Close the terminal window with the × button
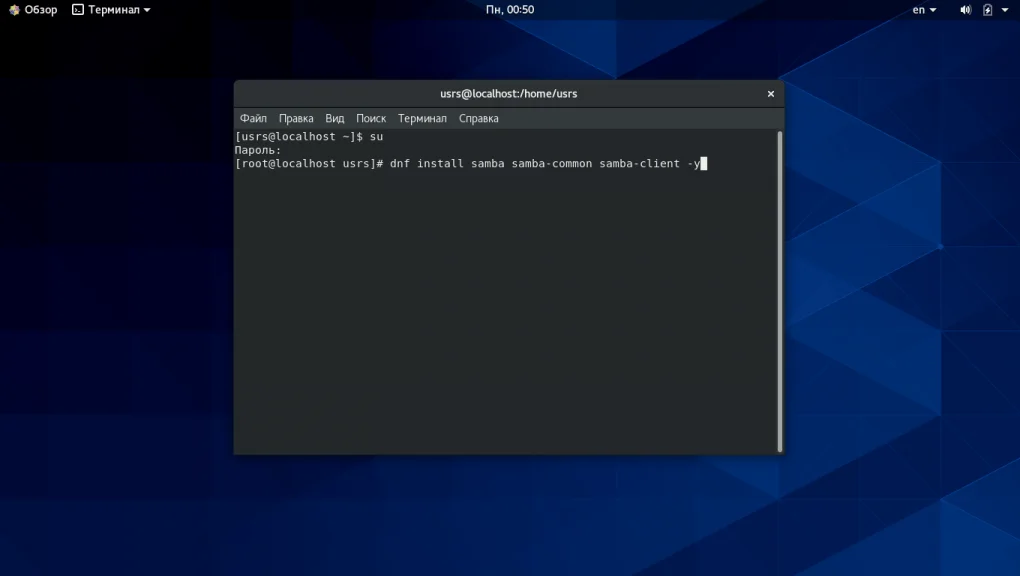Image resolution: width=1020 pixels, height=576 pixels. point(770,94)
